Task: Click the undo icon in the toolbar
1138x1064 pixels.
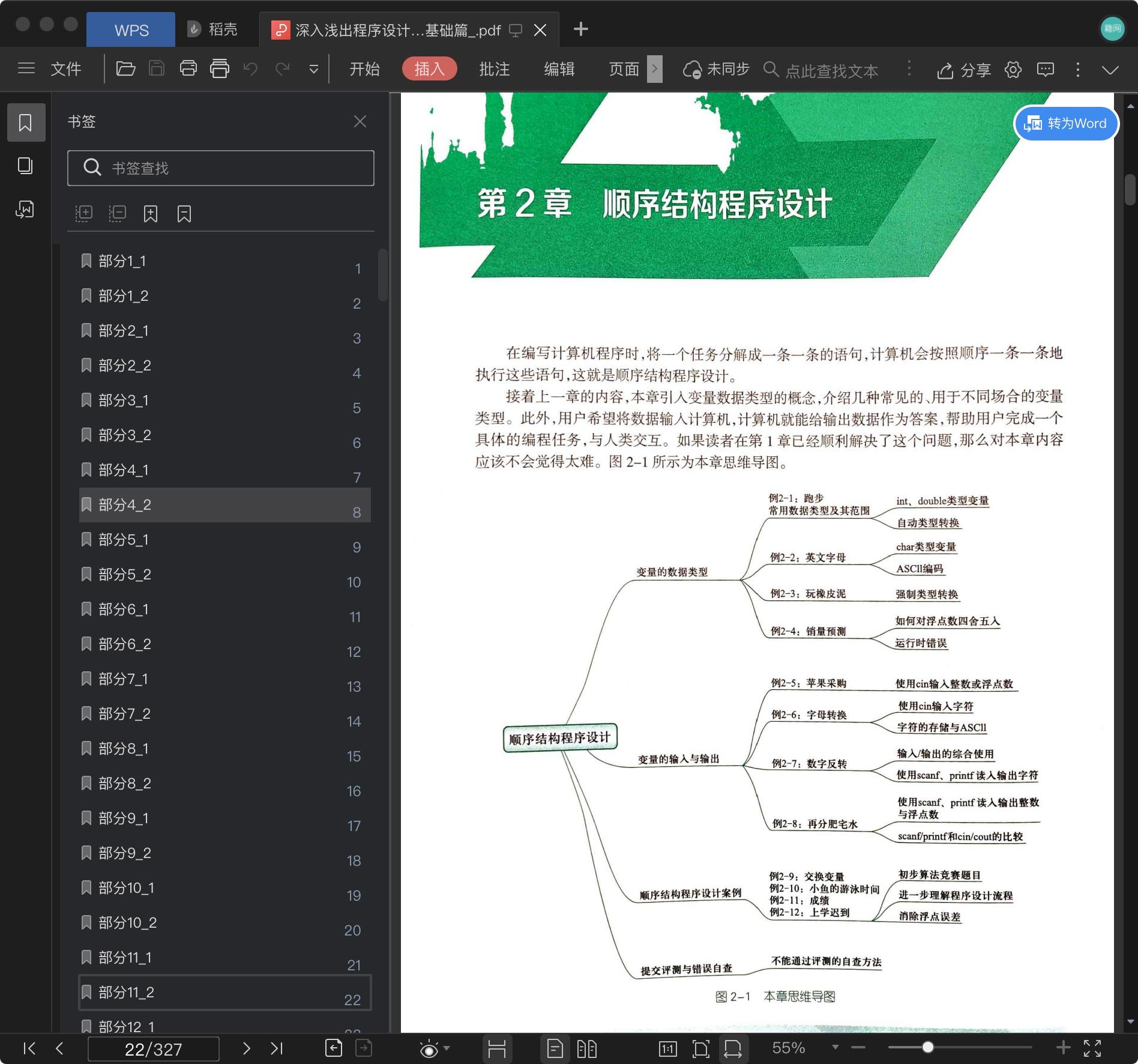Action: 251,68
